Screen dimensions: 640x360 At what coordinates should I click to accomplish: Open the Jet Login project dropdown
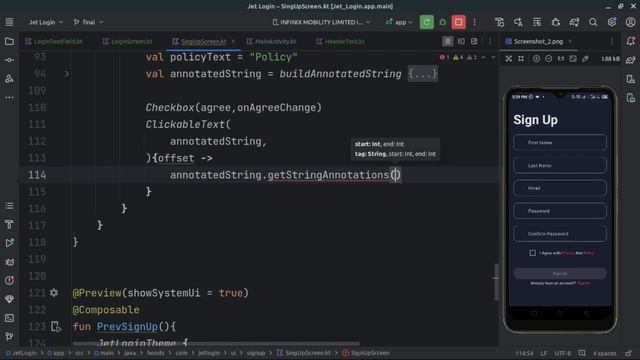click(45, 22)
